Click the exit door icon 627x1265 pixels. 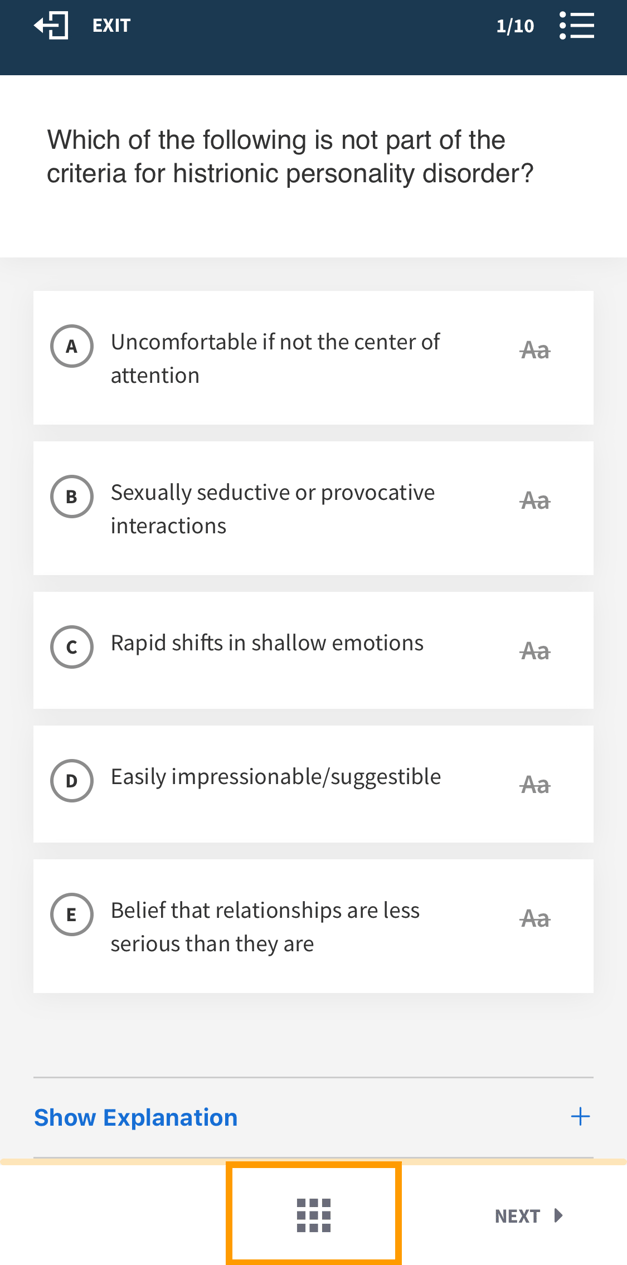tap(51, 26)
